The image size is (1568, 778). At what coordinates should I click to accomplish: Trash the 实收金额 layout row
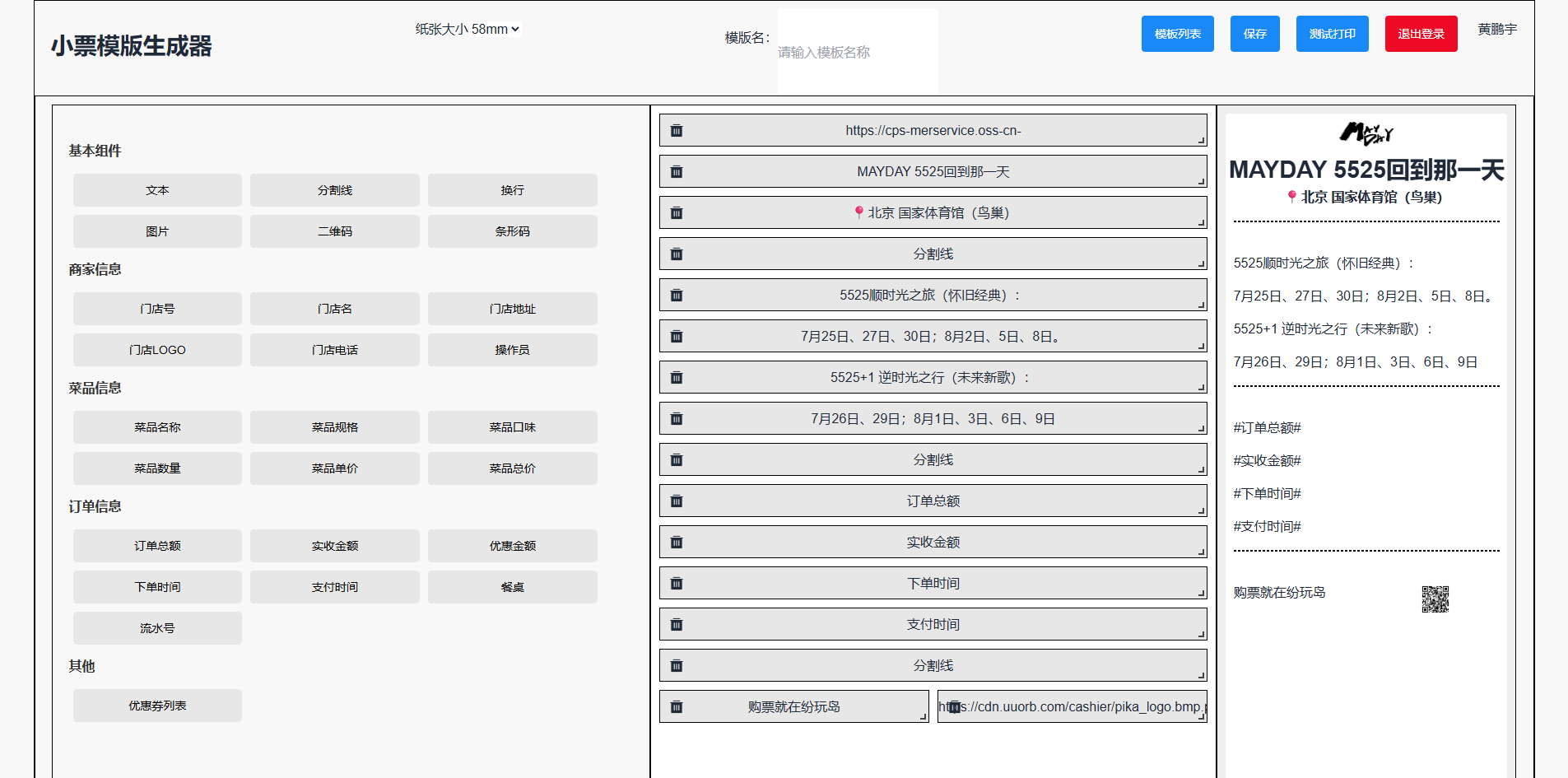pos(677,543)
